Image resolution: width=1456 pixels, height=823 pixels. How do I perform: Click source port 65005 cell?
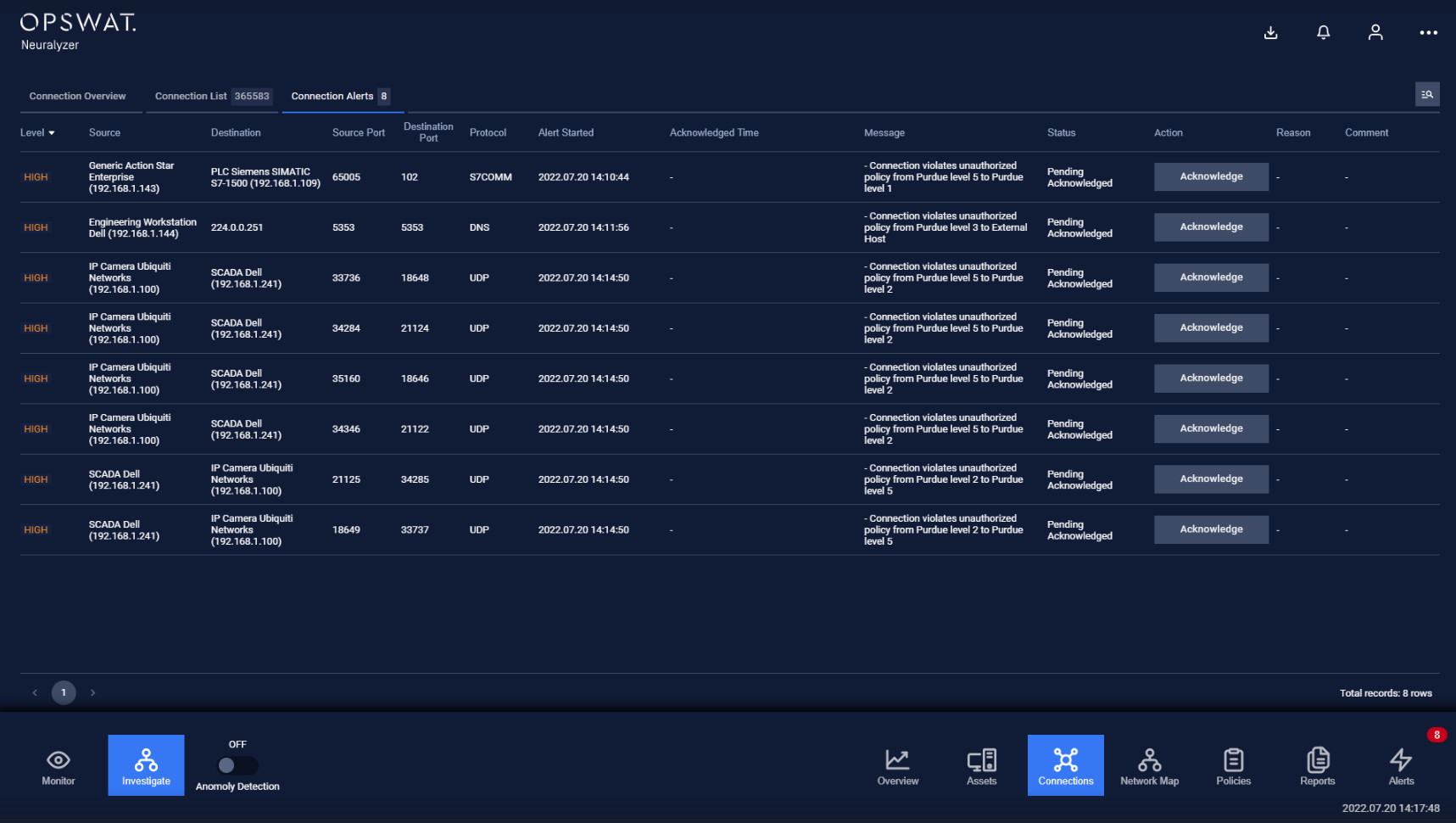[346, 177]
